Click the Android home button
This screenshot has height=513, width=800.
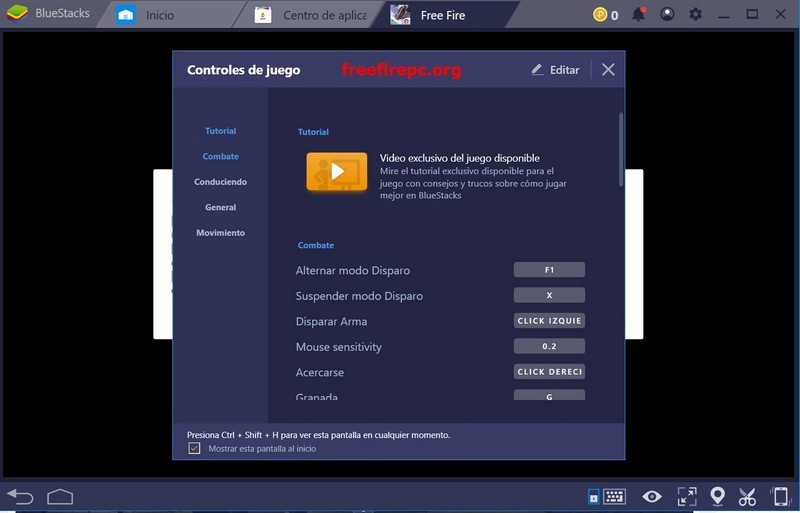(60, 496)
